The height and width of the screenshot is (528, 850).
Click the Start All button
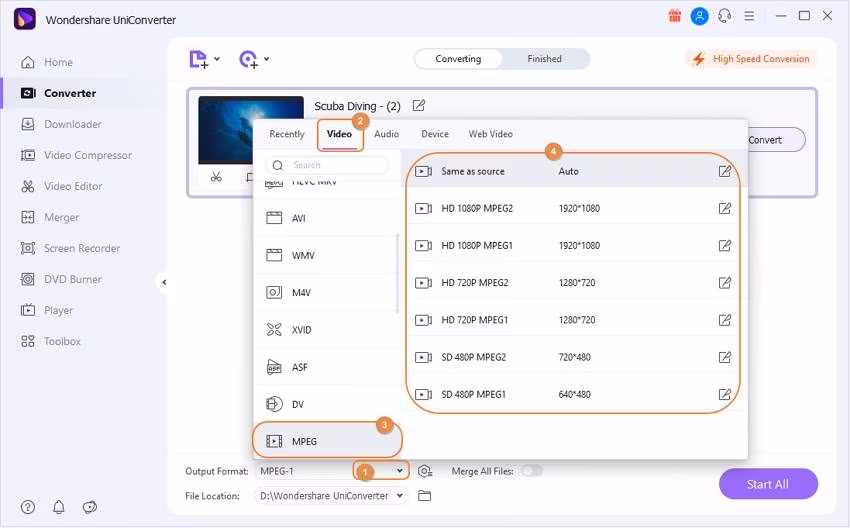pyautogui.click(x=768, y=484)
